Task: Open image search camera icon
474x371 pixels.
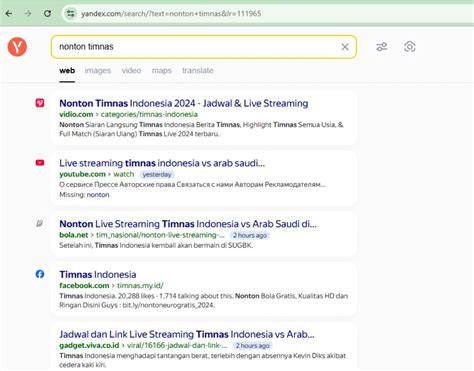Action: click(x=410, y=47)
